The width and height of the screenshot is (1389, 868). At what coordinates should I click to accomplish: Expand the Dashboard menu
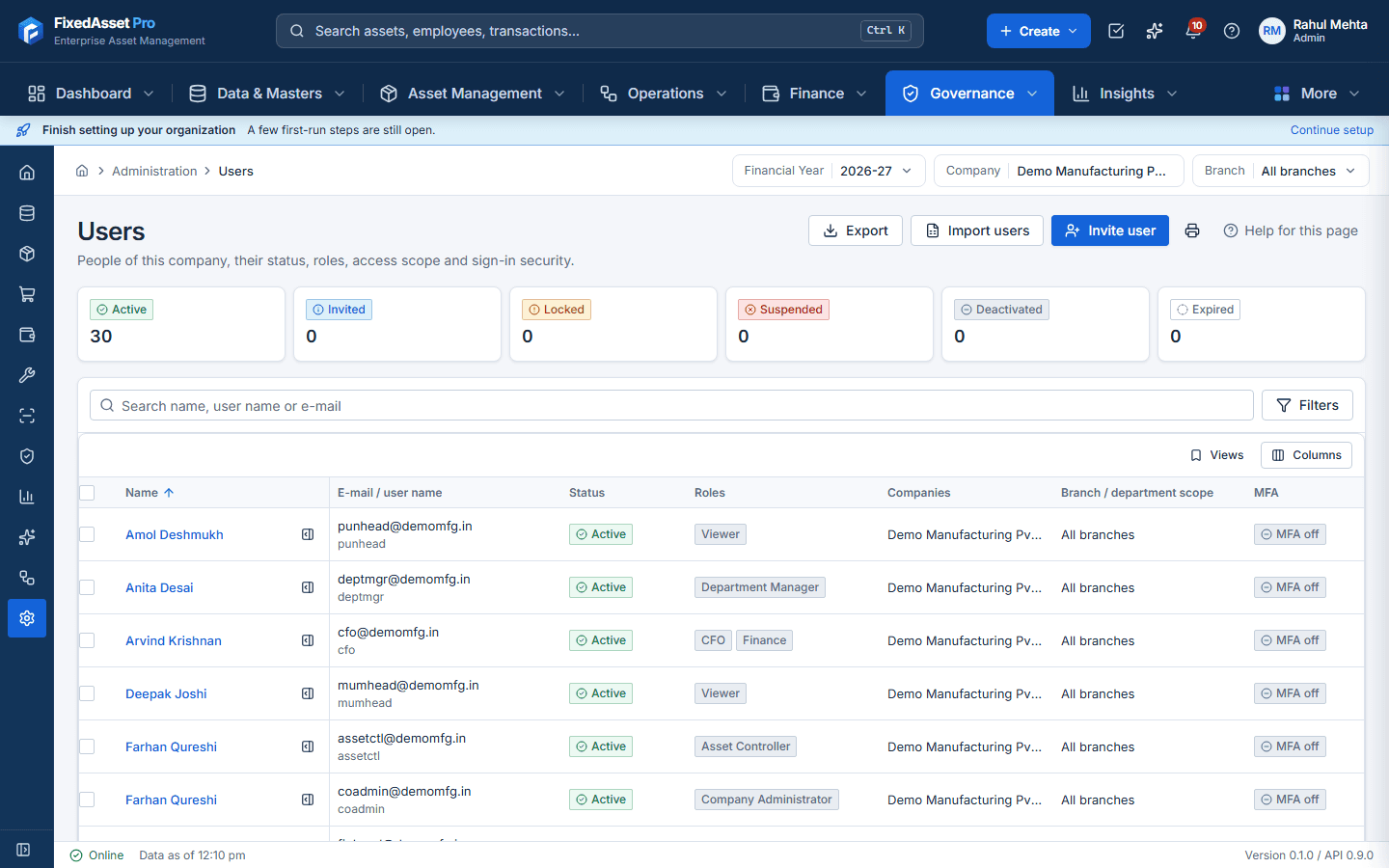[91, 94]
